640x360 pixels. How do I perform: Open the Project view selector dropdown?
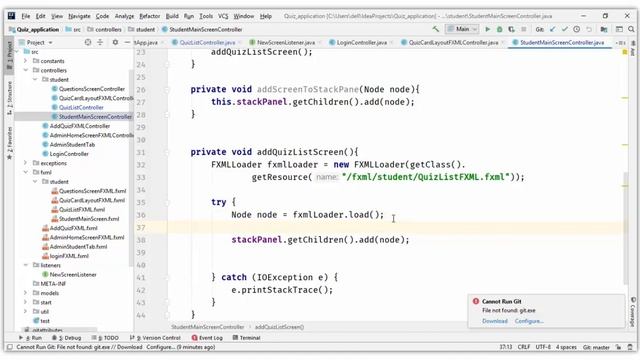point(40,42)
